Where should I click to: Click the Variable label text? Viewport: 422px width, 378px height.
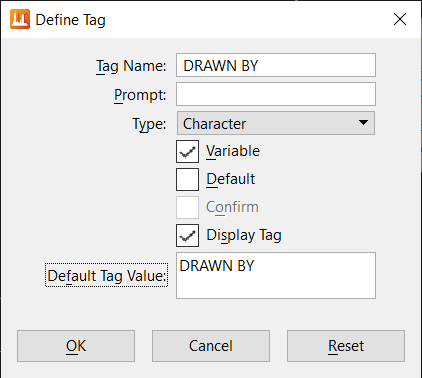(x=233, y=151)
